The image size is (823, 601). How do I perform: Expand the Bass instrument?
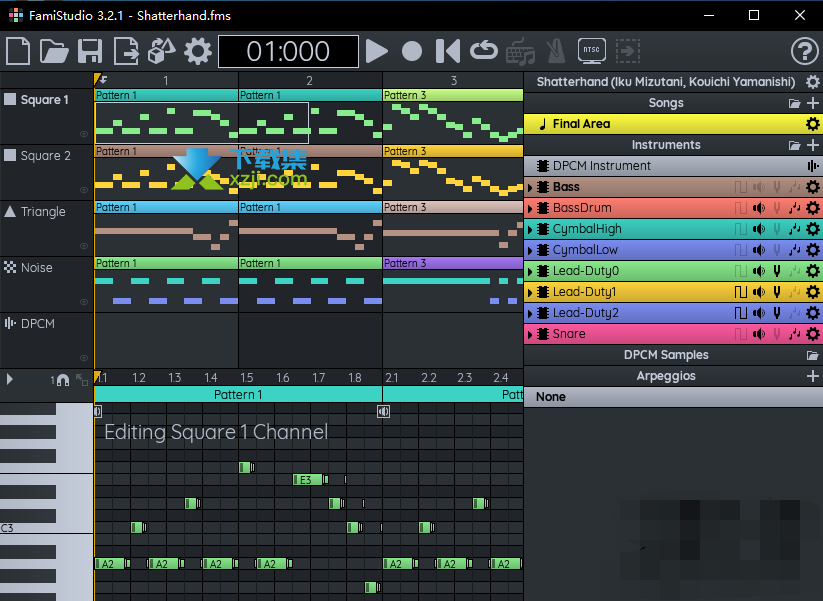(530, 187)
